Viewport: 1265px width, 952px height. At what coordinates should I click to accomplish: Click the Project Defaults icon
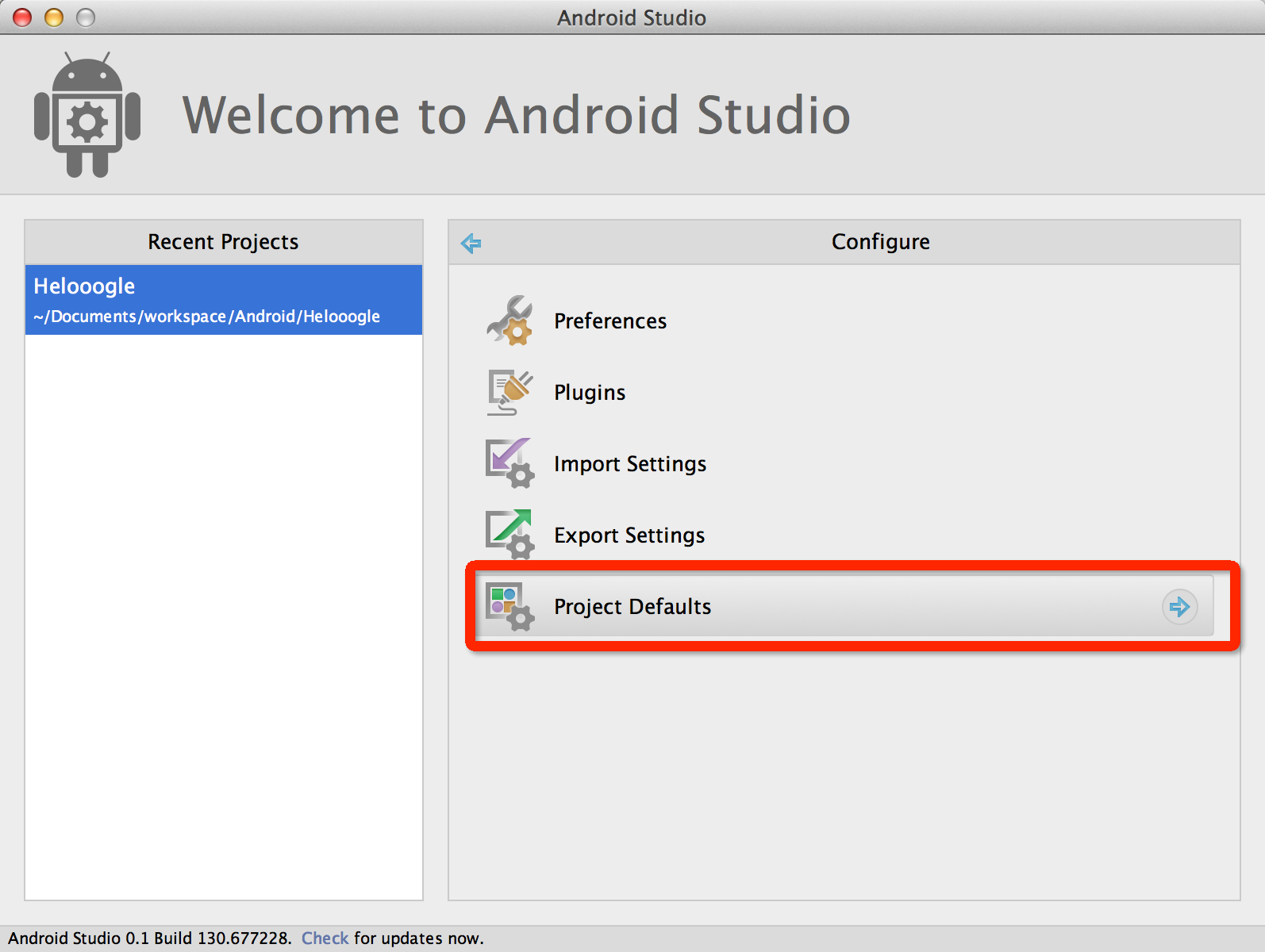[x=509, y=607]
